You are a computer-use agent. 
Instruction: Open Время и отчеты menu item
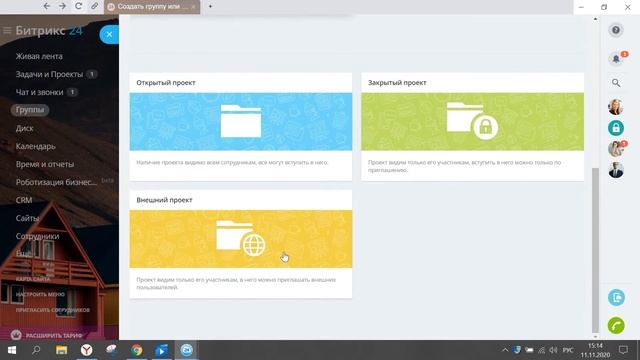(x=45, y=164)
